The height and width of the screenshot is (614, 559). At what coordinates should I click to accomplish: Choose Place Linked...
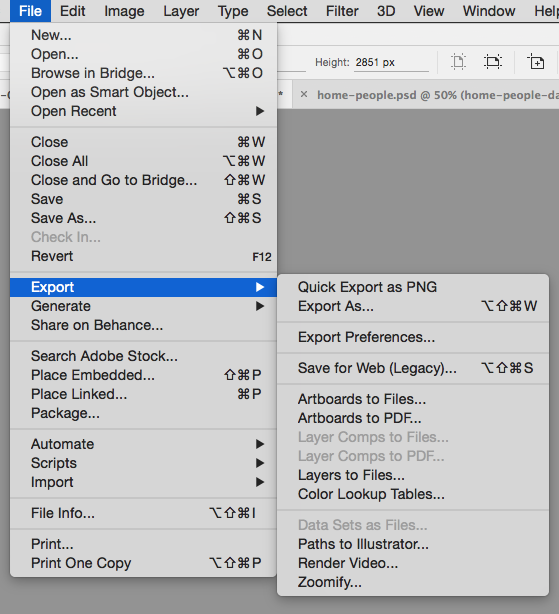(x=143, y=394)
